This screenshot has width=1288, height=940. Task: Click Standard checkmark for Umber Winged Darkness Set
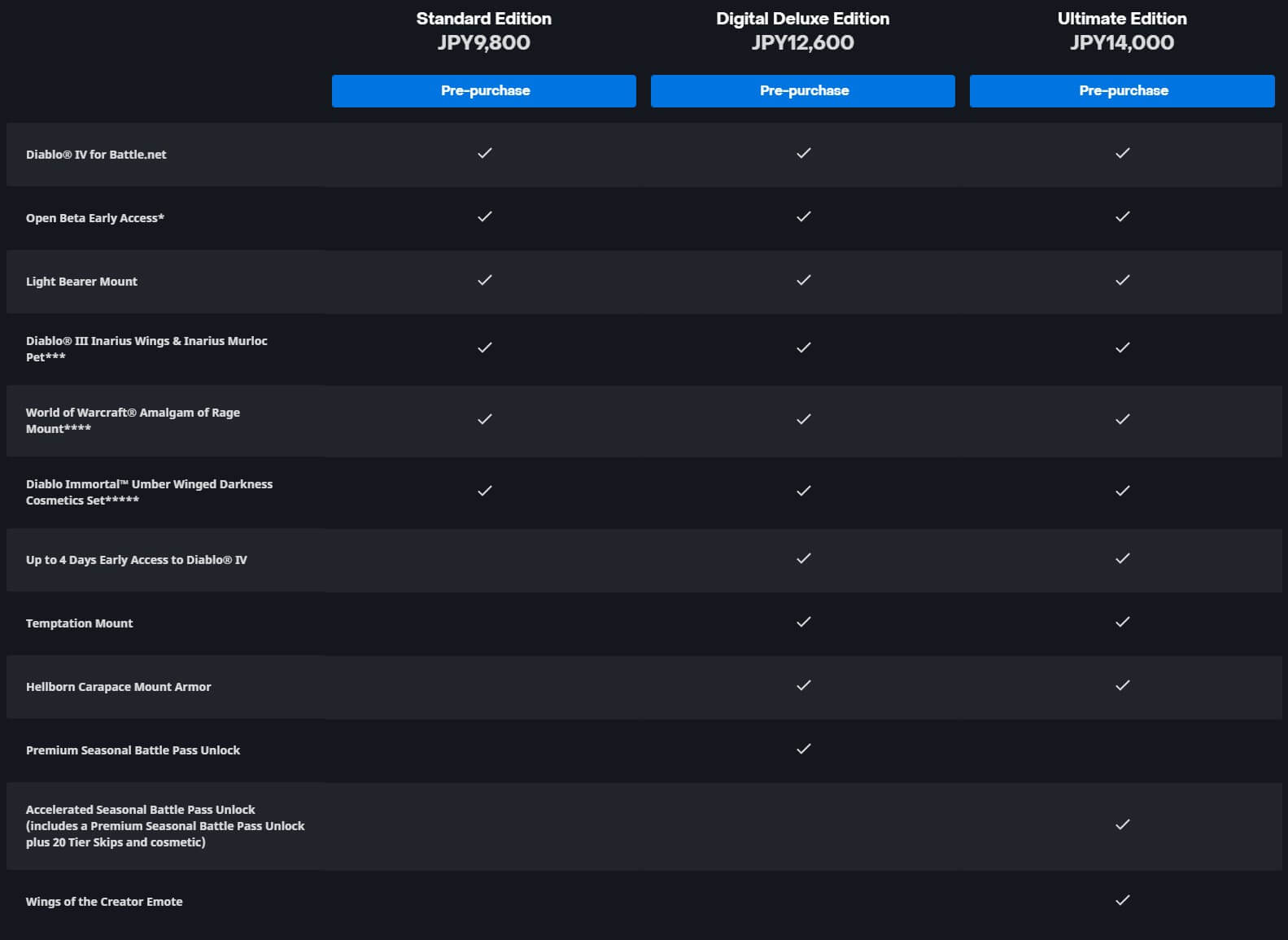(485, 491)
